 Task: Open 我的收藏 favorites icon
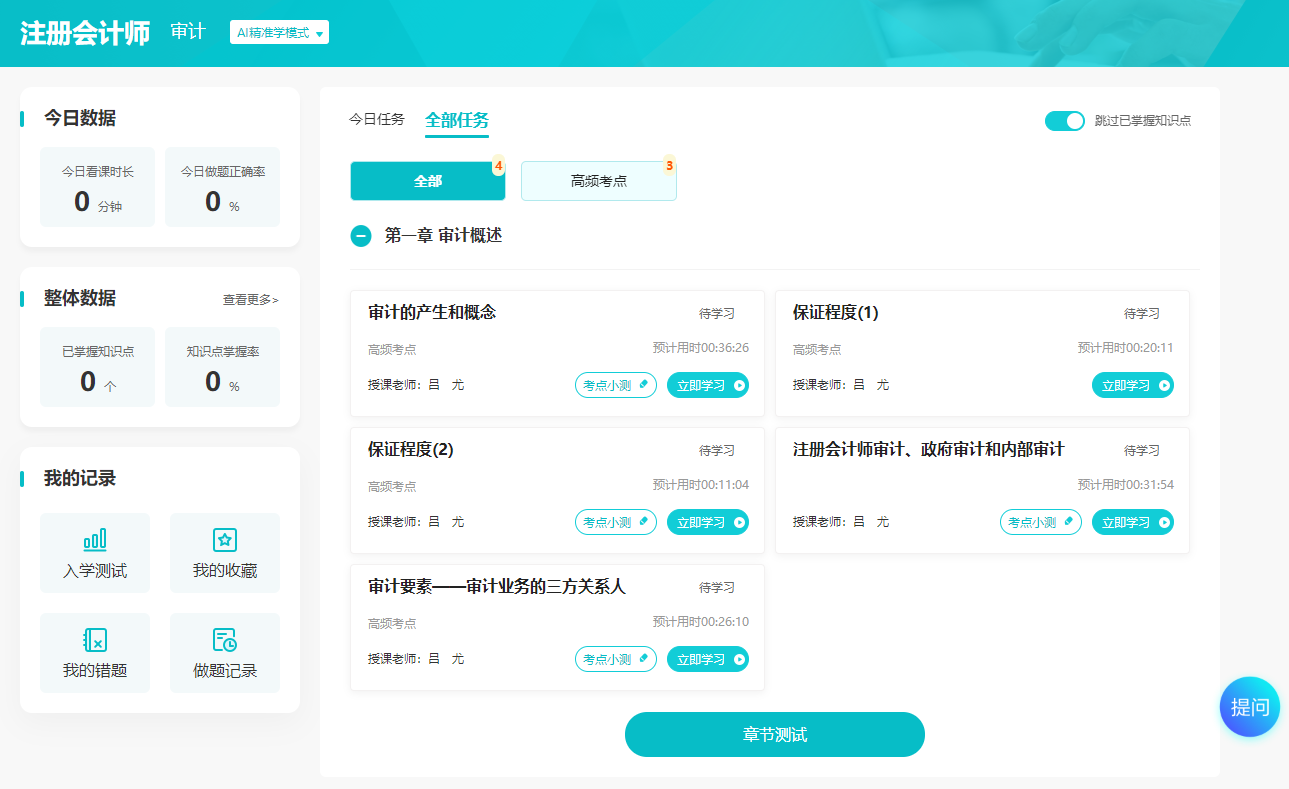tap(224, 553)
